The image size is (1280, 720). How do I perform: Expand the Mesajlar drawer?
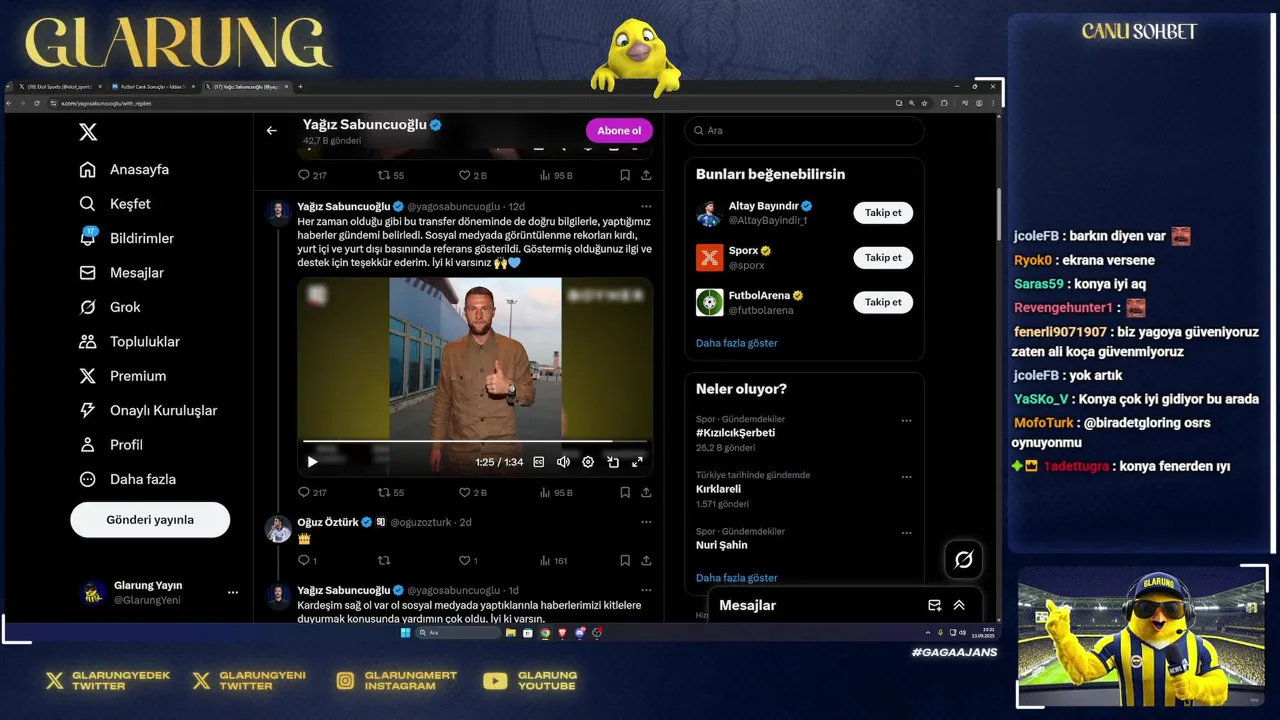click(x=959, y=605)
